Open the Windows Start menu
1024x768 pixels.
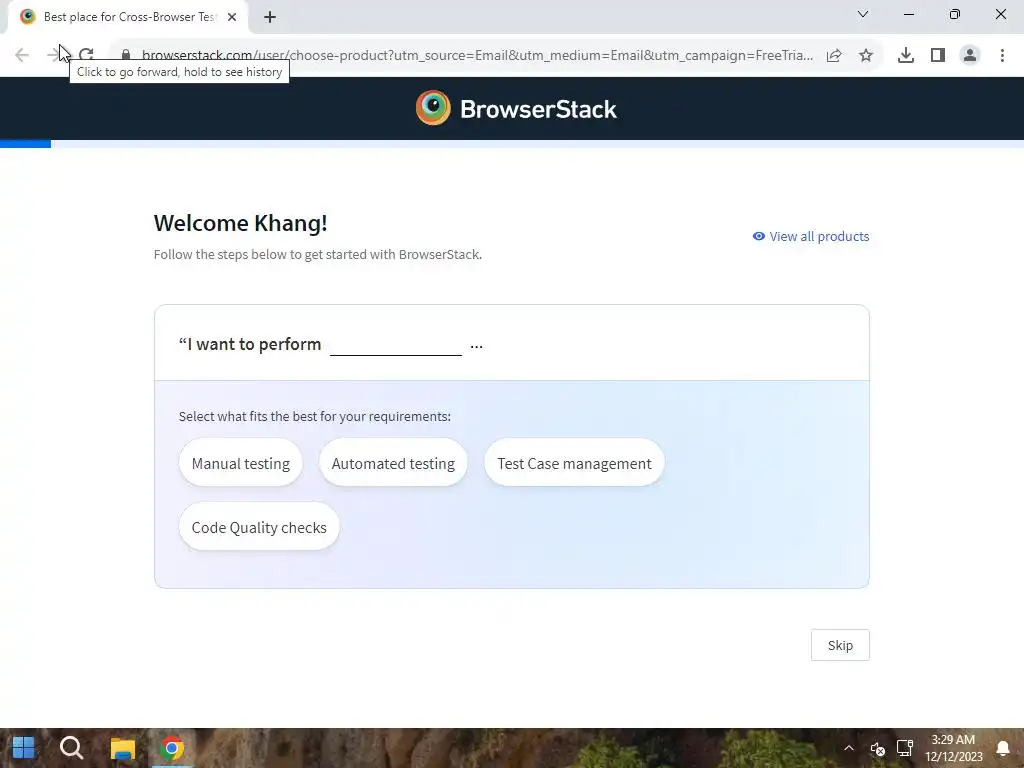(x=24, y=748)
